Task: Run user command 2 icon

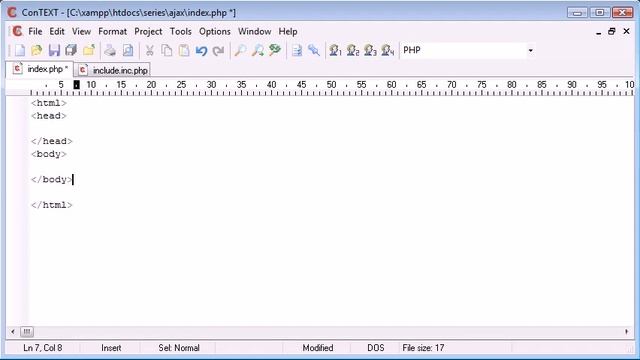Action: 353,51
